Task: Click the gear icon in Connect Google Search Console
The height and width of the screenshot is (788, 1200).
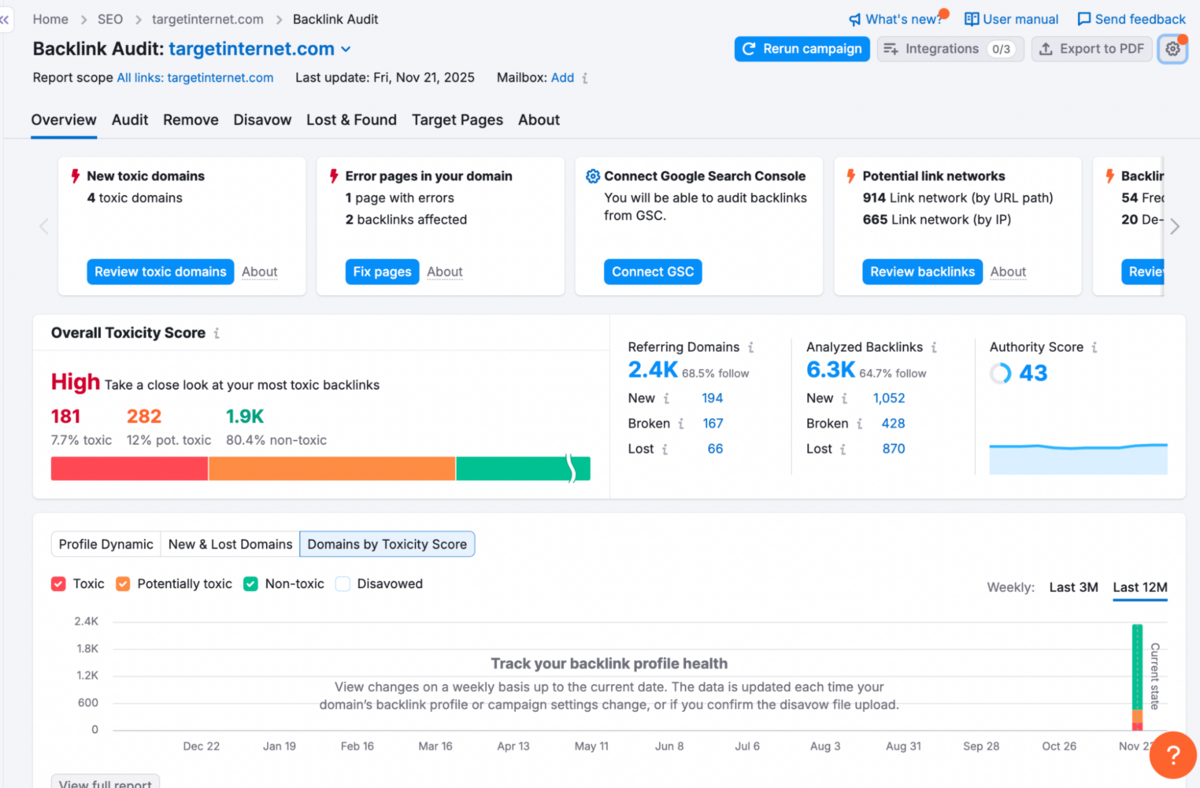Action: point(593,176)
